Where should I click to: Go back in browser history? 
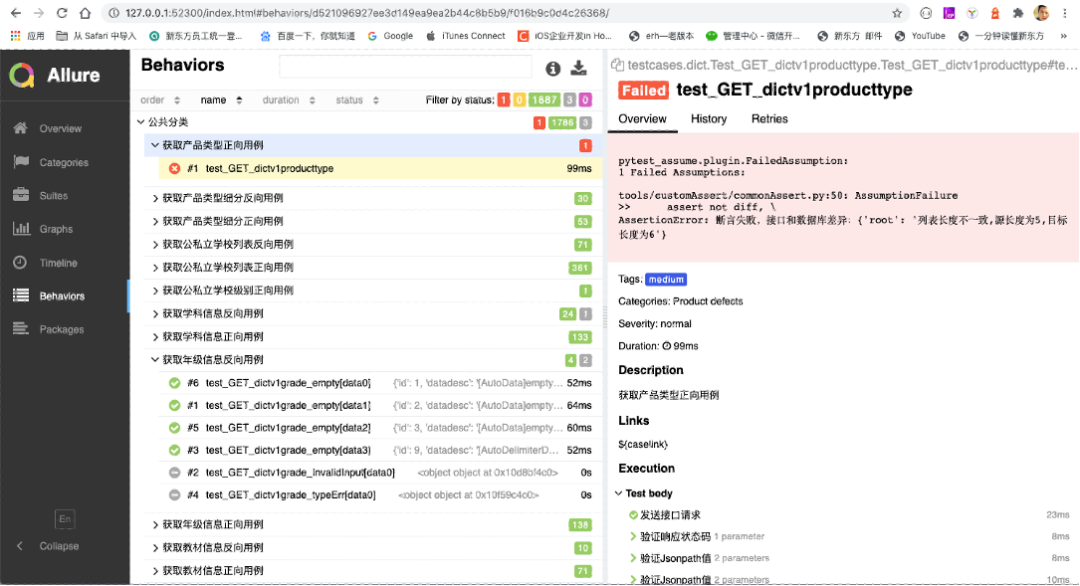[x=16, y=13]
